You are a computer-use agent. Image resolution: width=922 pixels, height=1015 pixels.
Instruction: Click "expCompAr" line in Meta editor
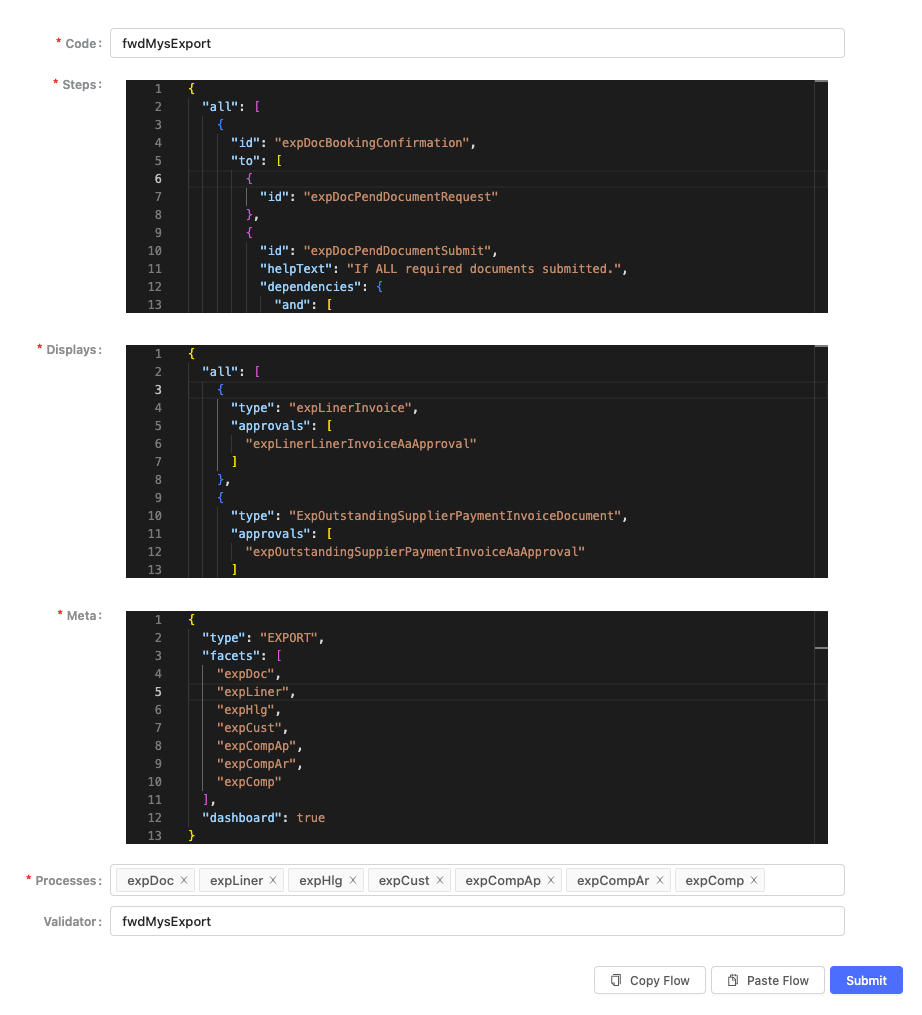click(260, 764)
